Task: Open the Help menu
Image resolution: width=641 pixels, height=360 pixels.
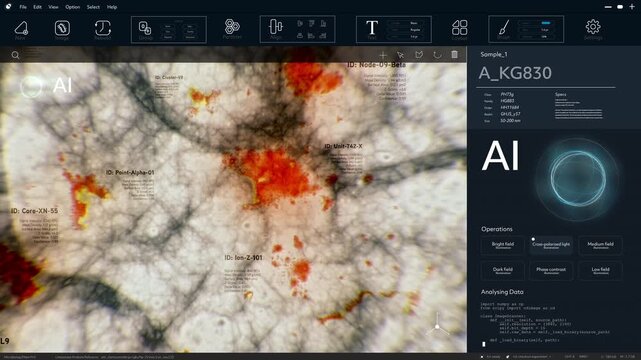Action: coord(112,7)
